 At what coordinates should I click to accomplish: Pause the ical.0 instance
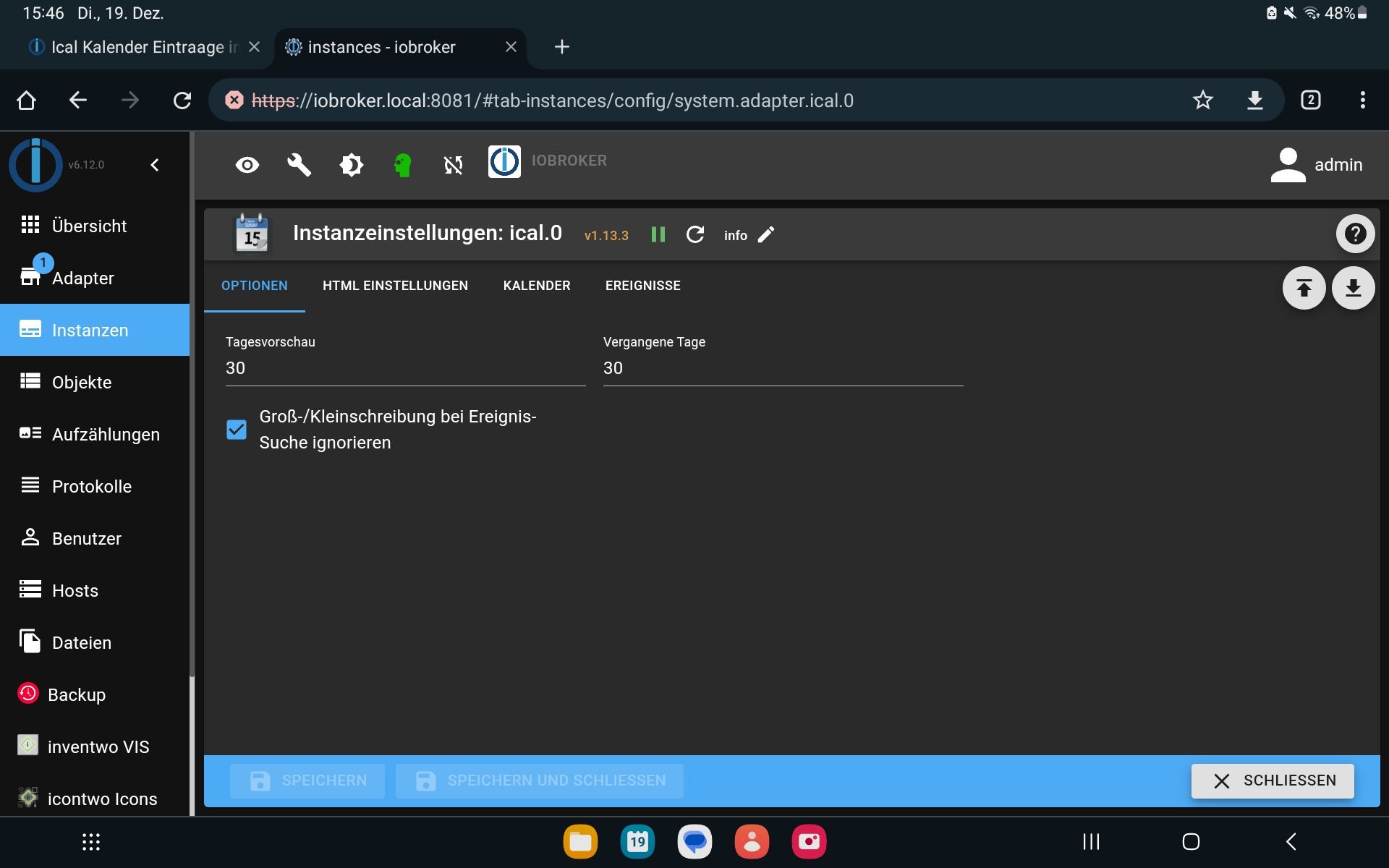[x=658, y=234]
